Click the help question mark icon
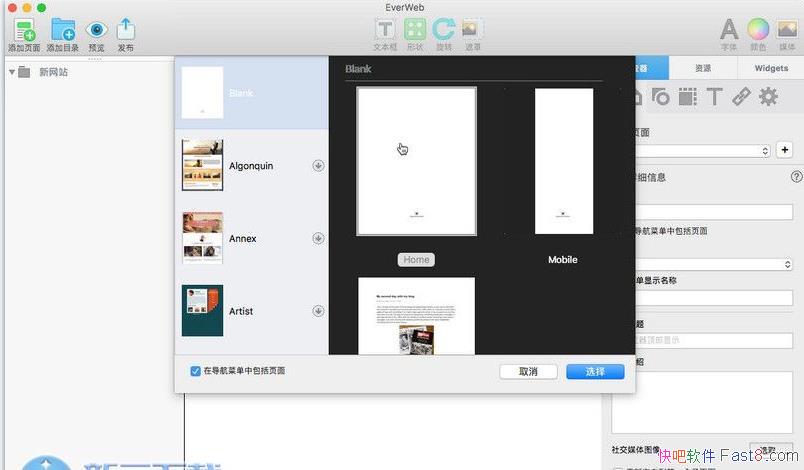This screenshot has width=804, height=470. point(796,177)
